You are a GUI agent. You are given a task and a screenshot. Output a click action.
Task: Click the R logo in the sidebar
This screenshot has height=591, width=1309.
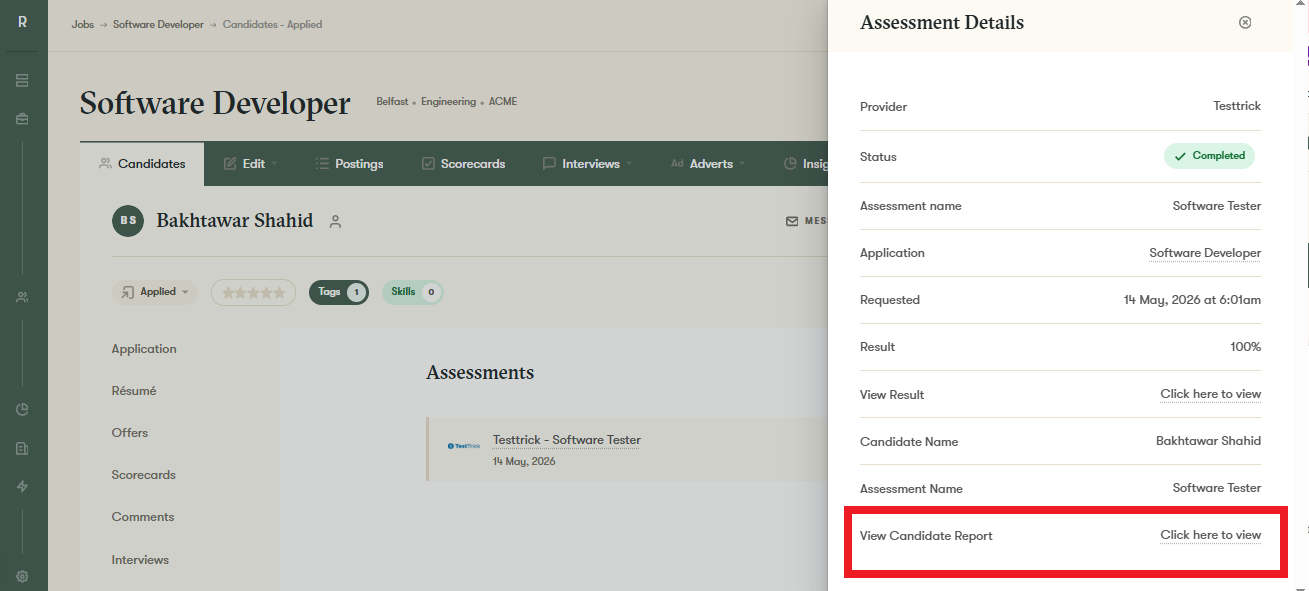pos(22,22)
